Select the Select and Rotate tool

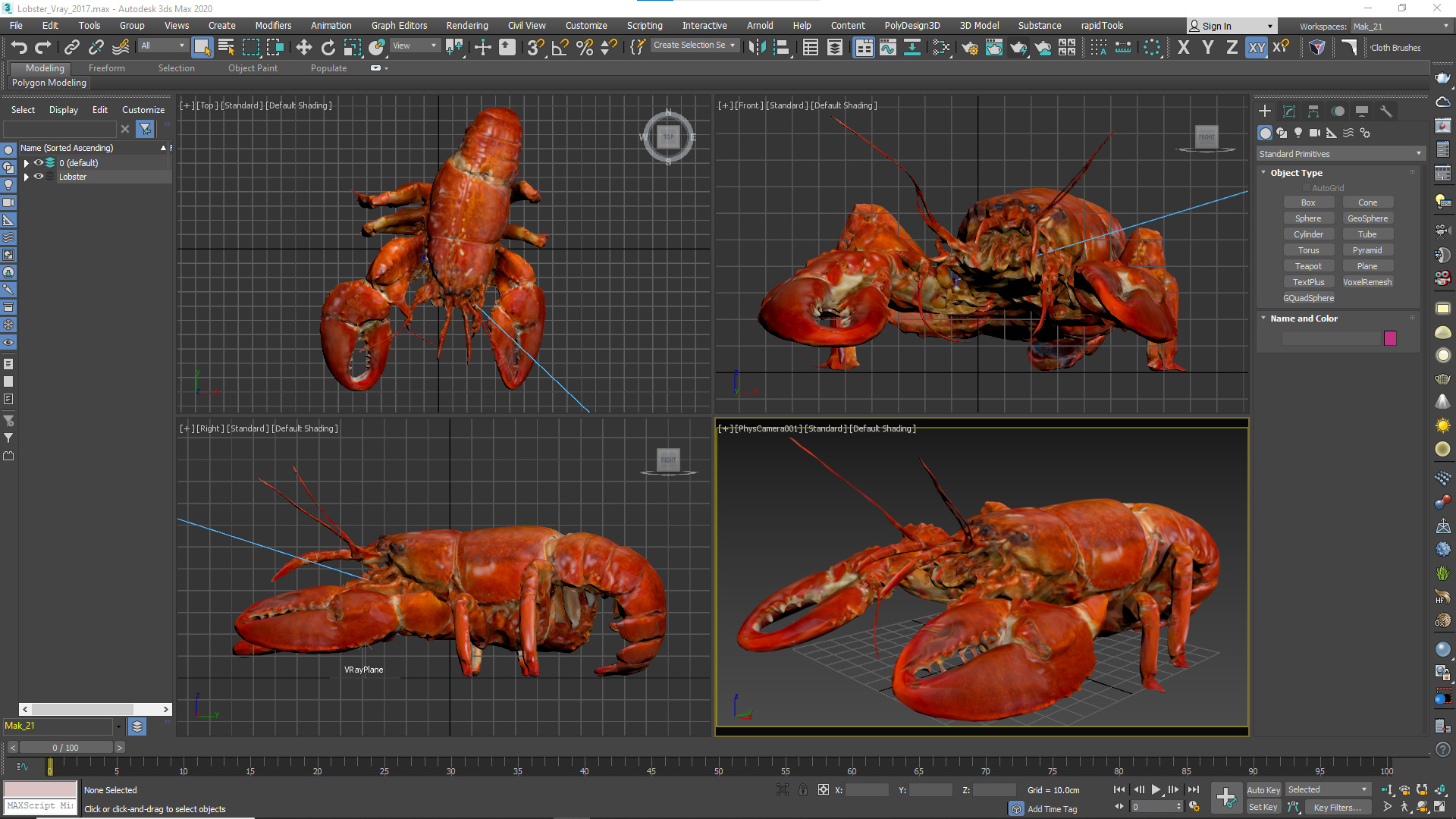point(328,48)
